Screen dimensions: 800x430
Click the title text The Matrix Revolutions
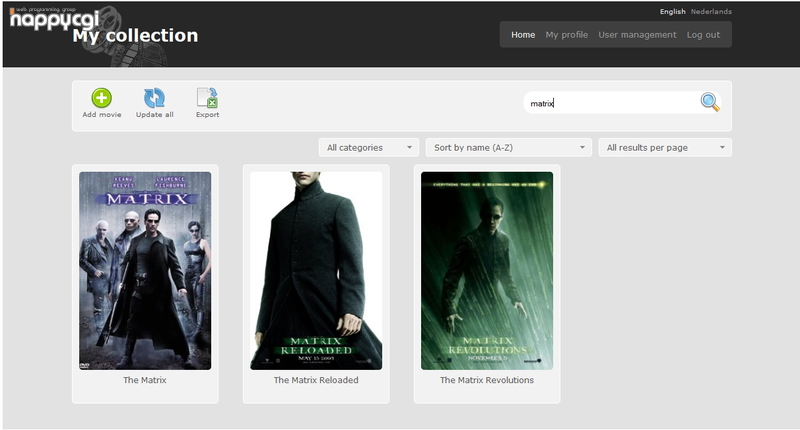click(487, 380)
